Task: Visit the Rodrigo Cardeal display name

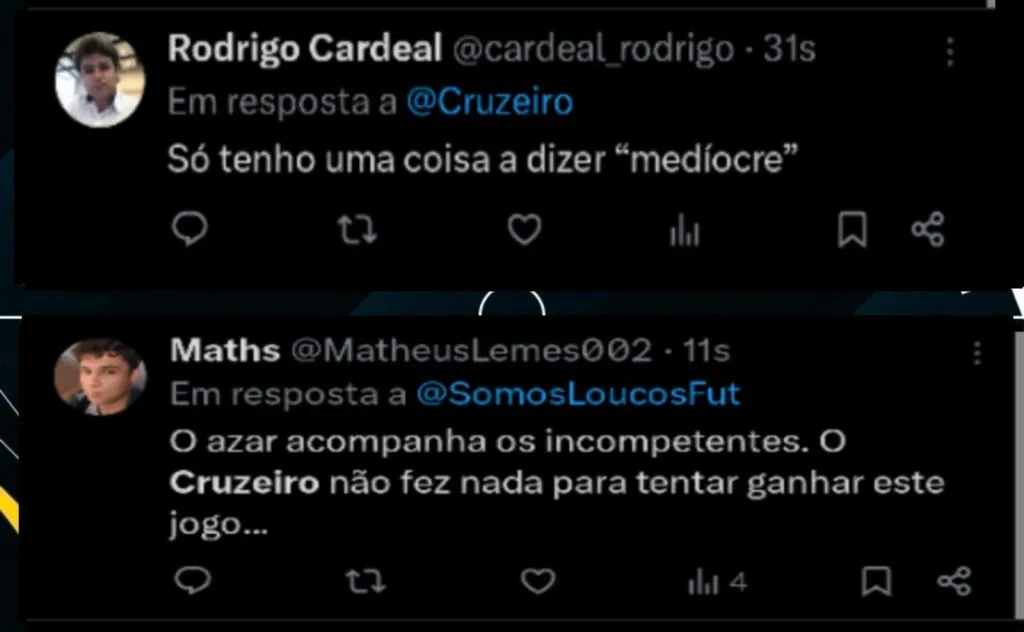Action: [305, 48]
